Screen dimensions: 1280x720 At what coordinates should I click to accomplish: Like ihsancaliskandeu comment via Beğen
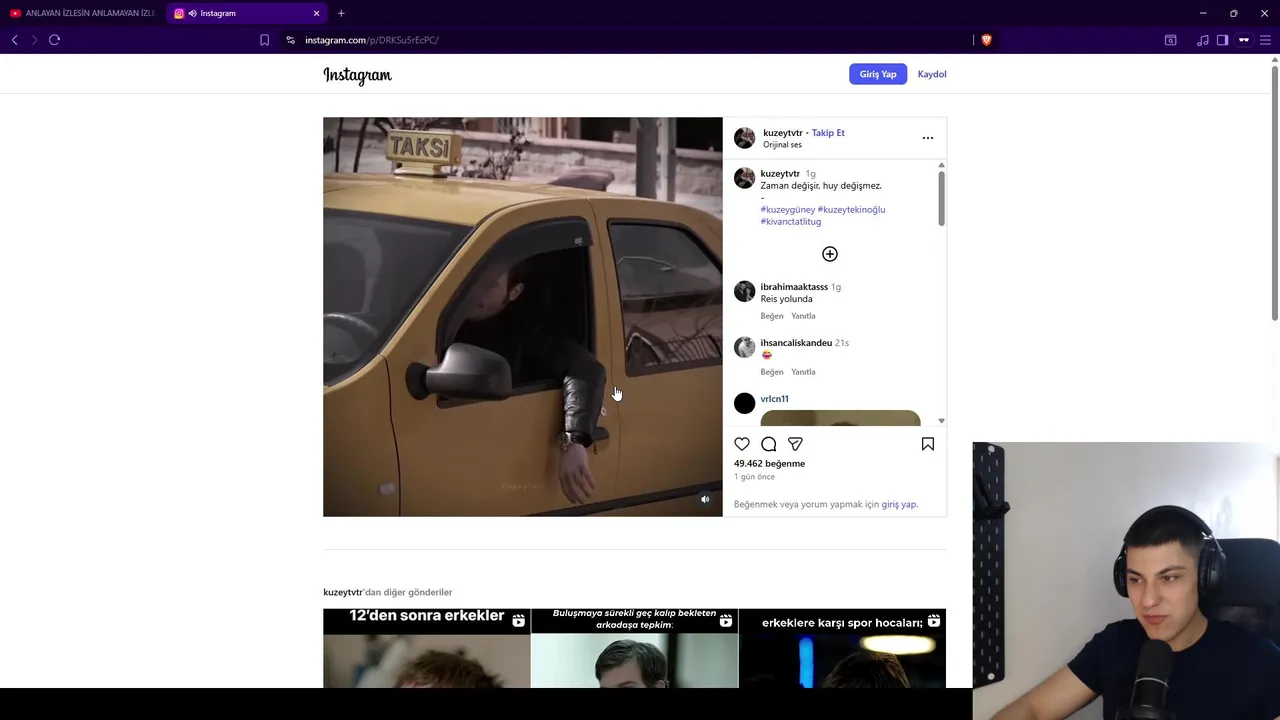tap(771, 372)
